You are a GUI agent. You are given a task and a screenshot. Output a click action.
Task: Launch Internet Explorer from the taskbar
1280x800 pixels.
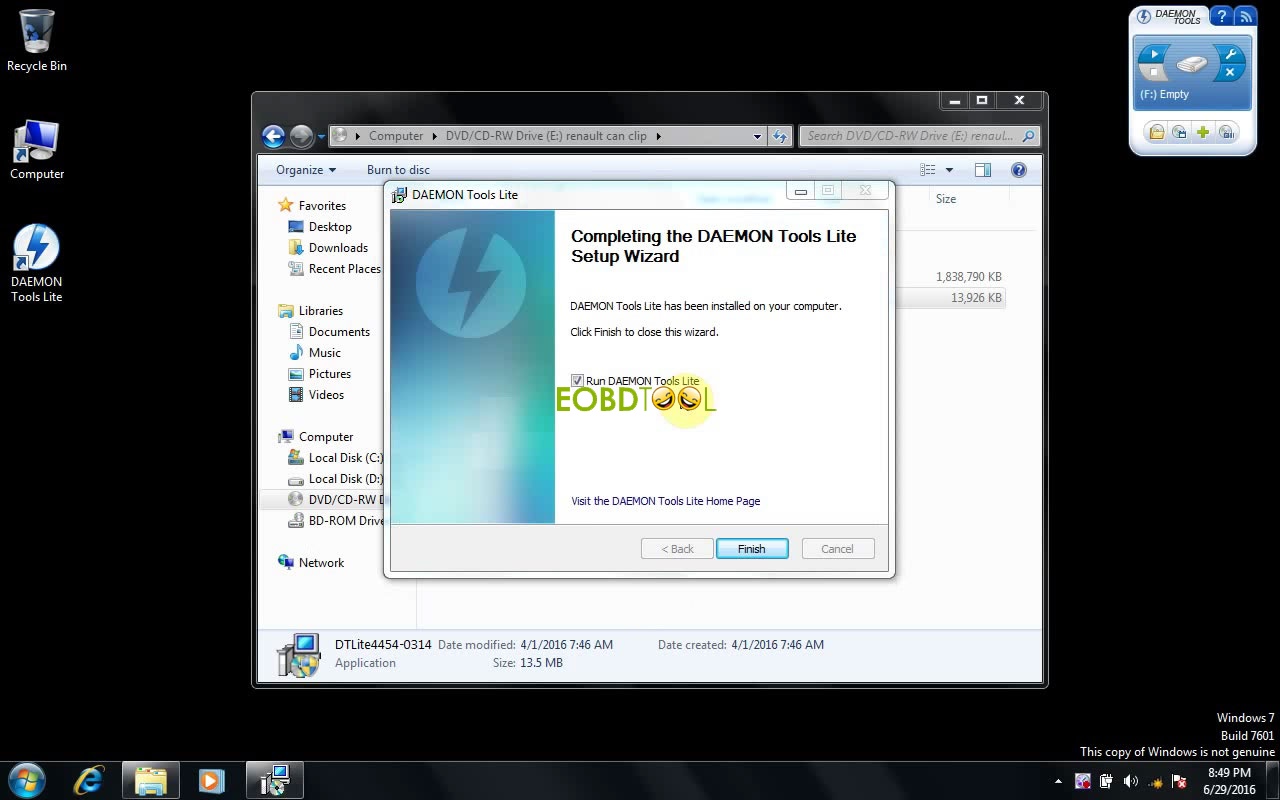pos(89,780)
